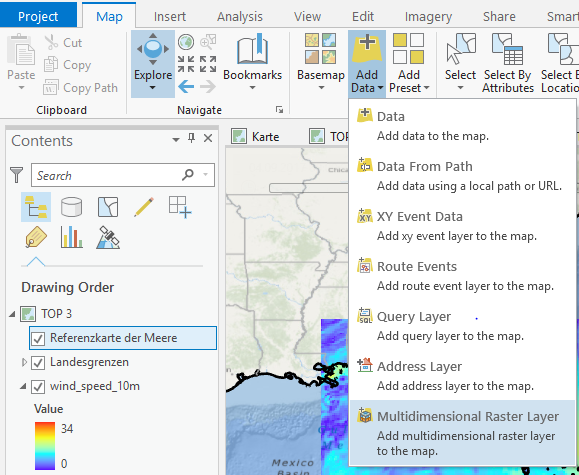
Task: Open the Basemap dropdown arrow
Action: (x=321, y=88)
